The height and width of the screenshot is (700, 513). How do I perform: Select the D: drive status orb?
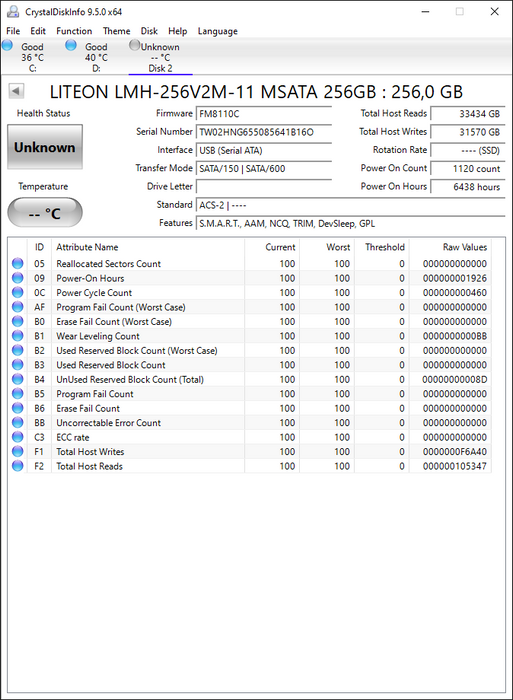coord(71,45)
